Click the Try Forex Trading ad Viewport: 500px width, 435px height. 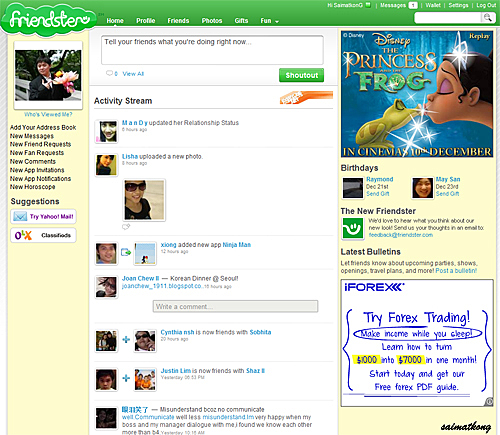417,343
